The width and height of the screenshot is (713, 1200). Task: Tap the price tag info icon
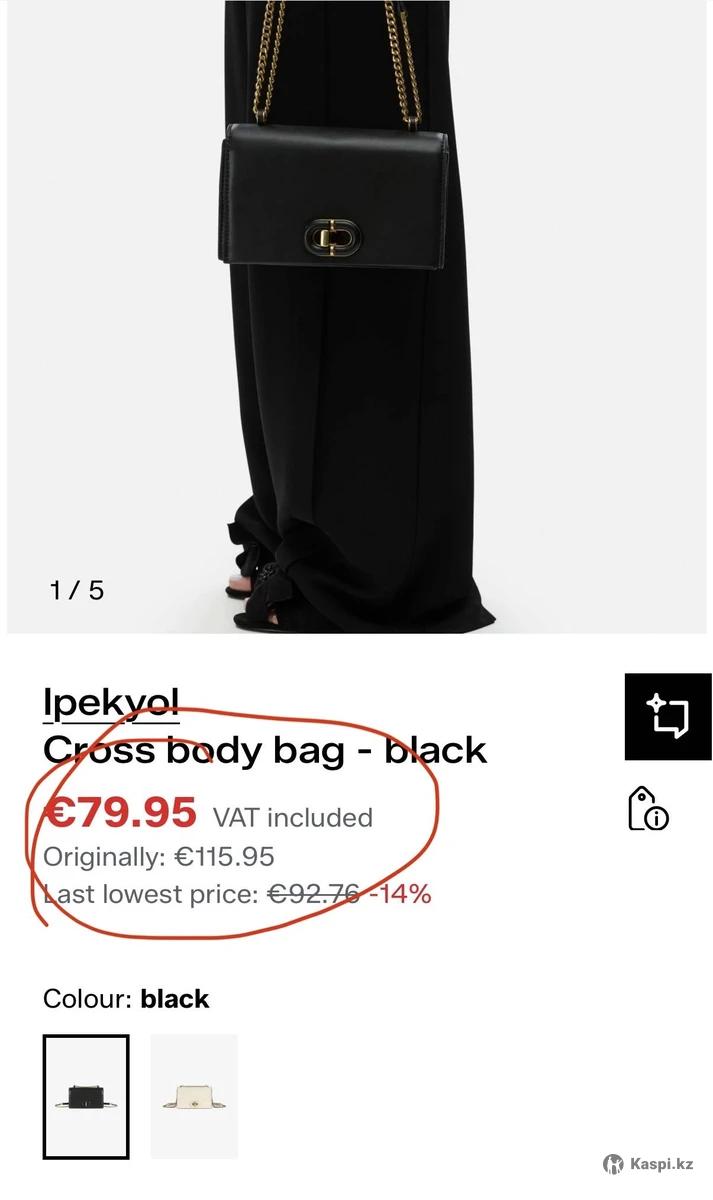pos(648,808)
